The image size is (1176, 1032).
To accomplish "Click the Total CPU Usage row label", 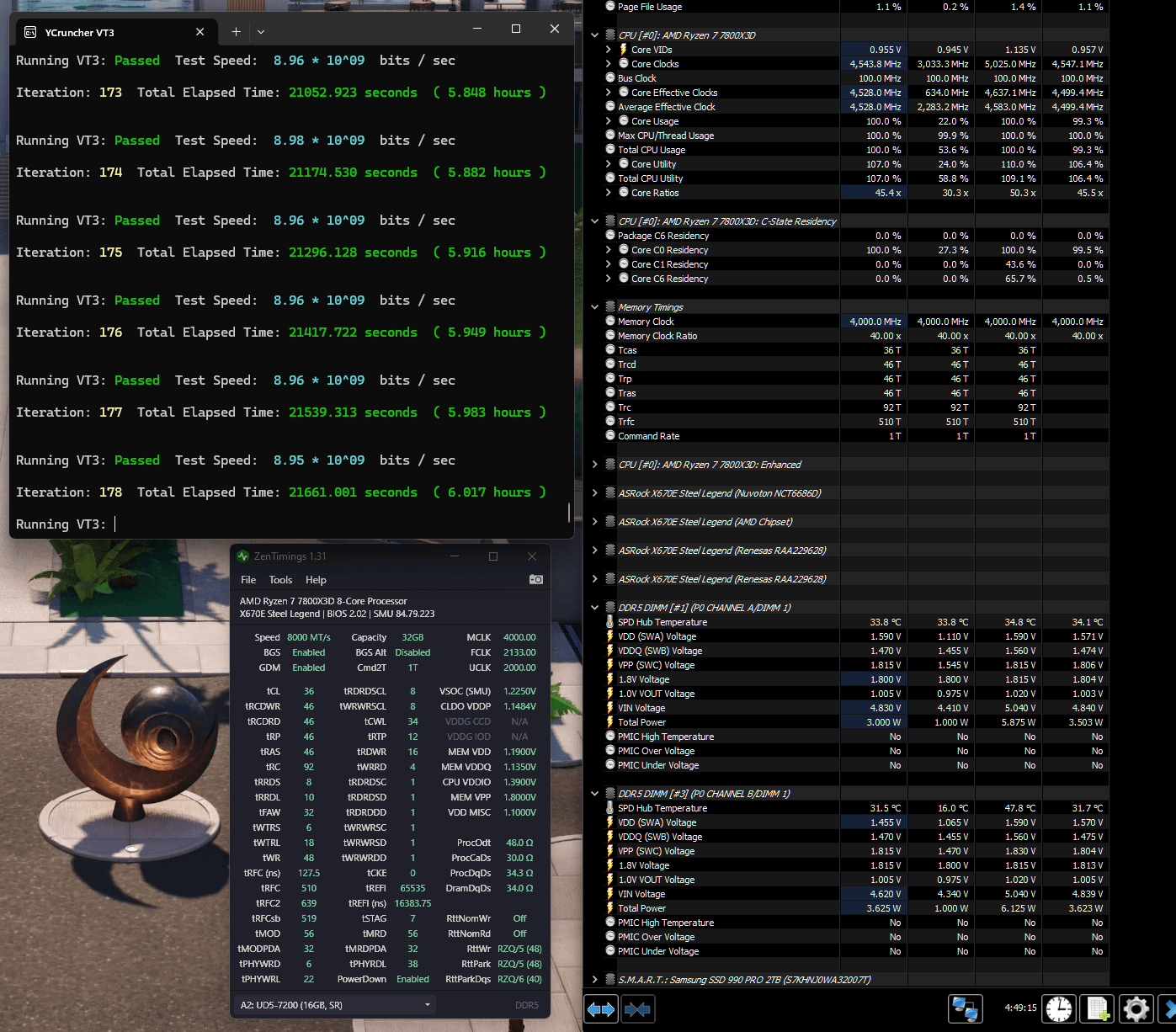I will point(652,150).
